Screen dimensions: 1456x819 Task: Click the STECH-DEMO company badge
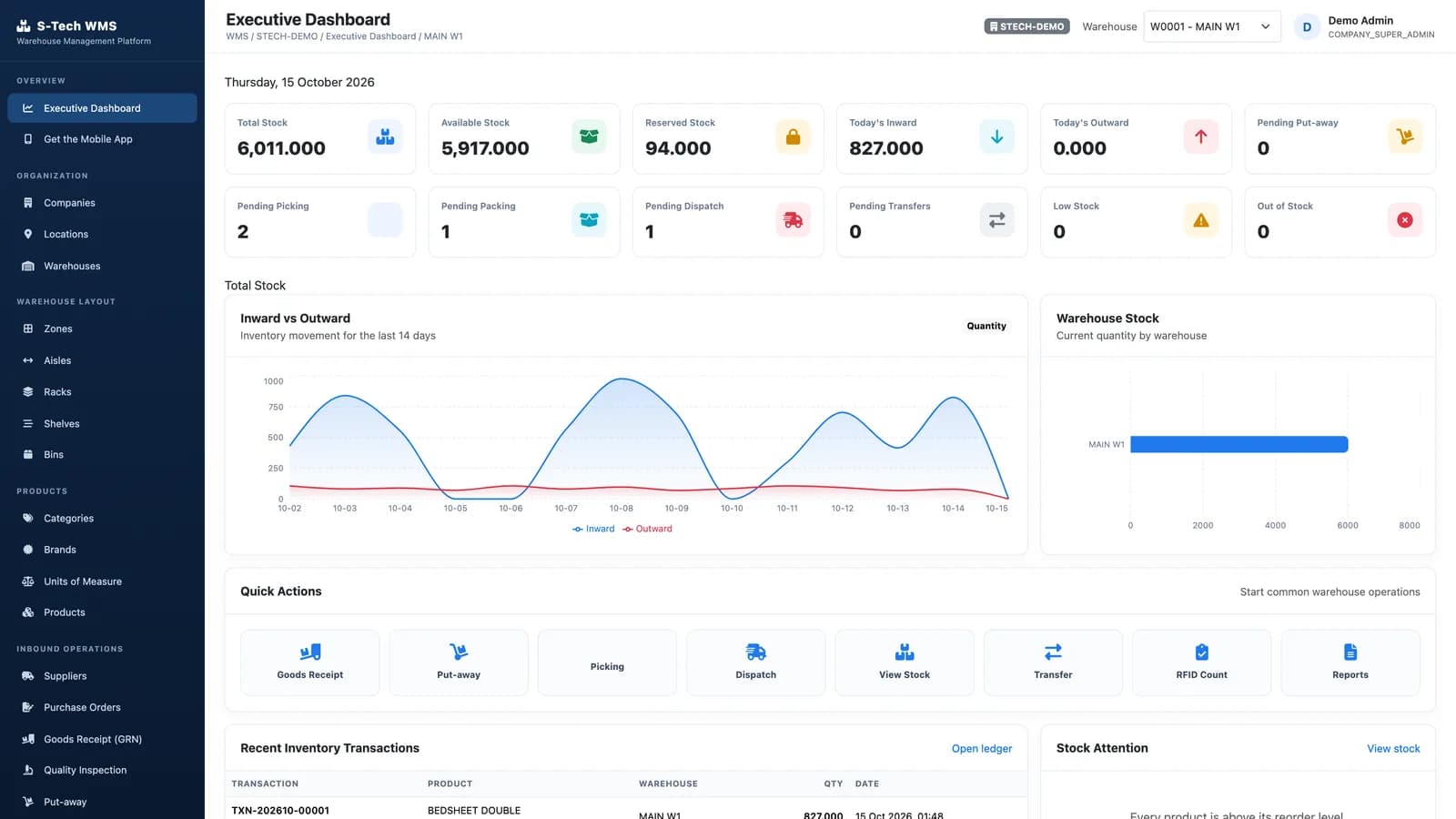(x=1026, y=26)
